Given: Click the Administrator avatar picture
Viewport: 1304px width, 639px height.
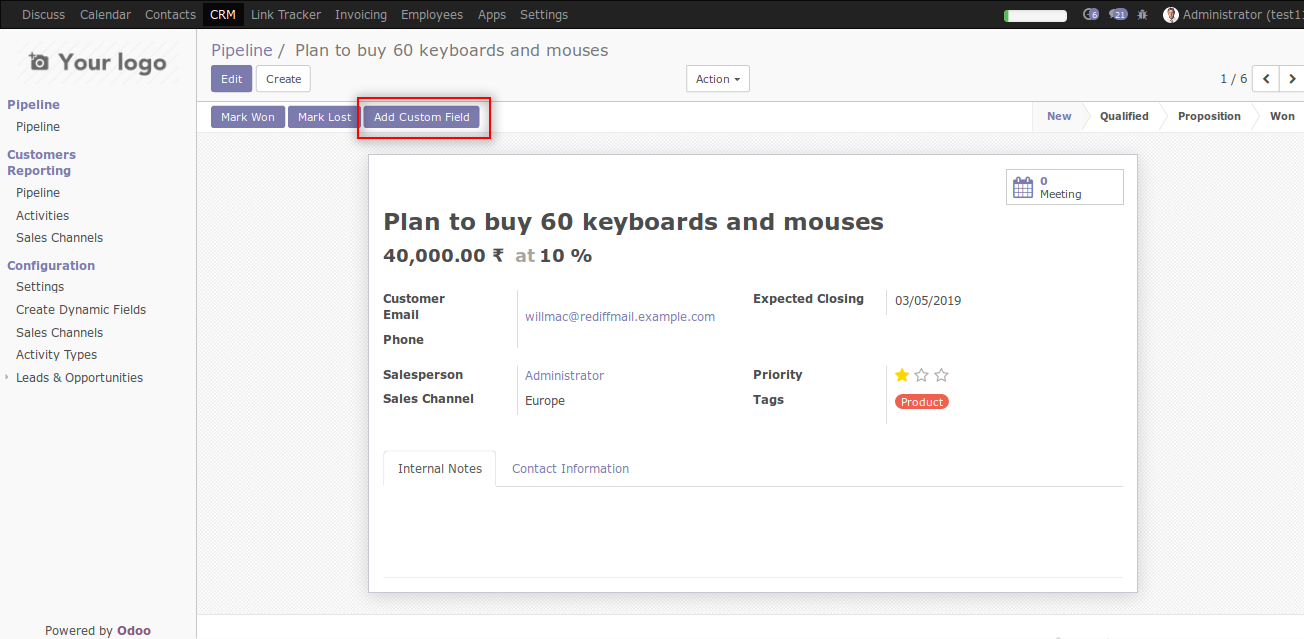Looking at the screenshot, I should 1171,15.
